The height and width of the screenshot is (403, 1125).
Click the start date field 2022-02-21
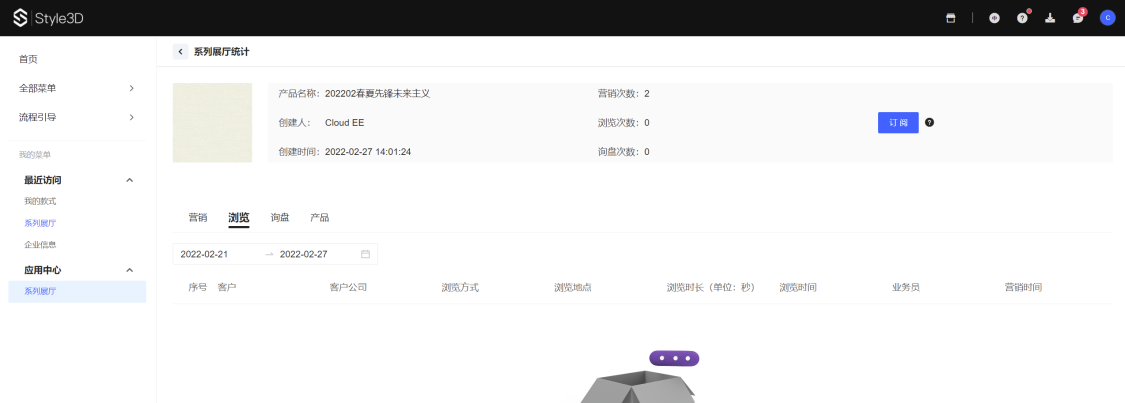(x=204, y=254)
